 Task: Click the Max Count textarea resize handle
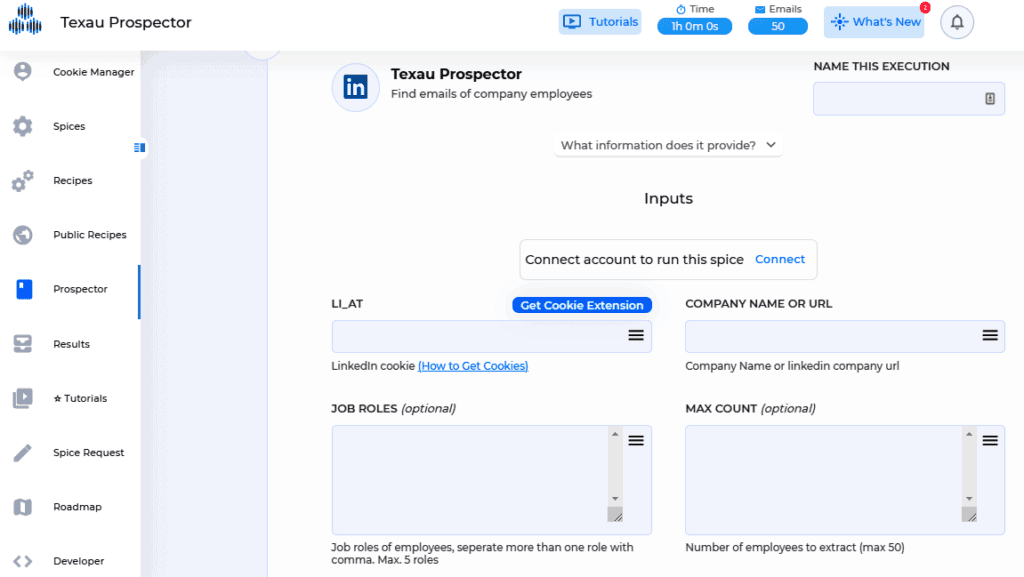pos(970,515)
